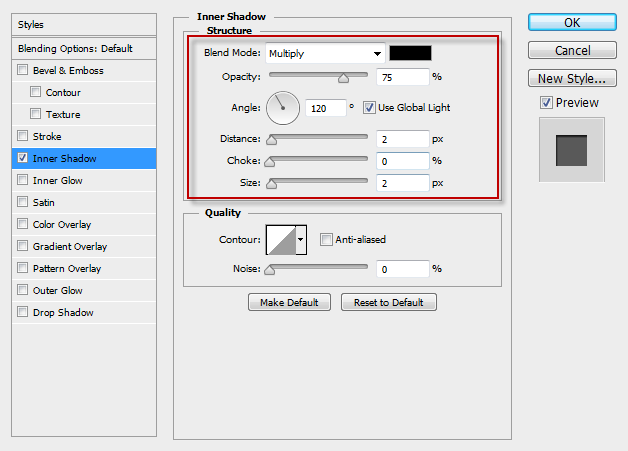This screenshot has height=451, width=628.
Task: Select the Inner Glow row label
Action: point(58,181)
